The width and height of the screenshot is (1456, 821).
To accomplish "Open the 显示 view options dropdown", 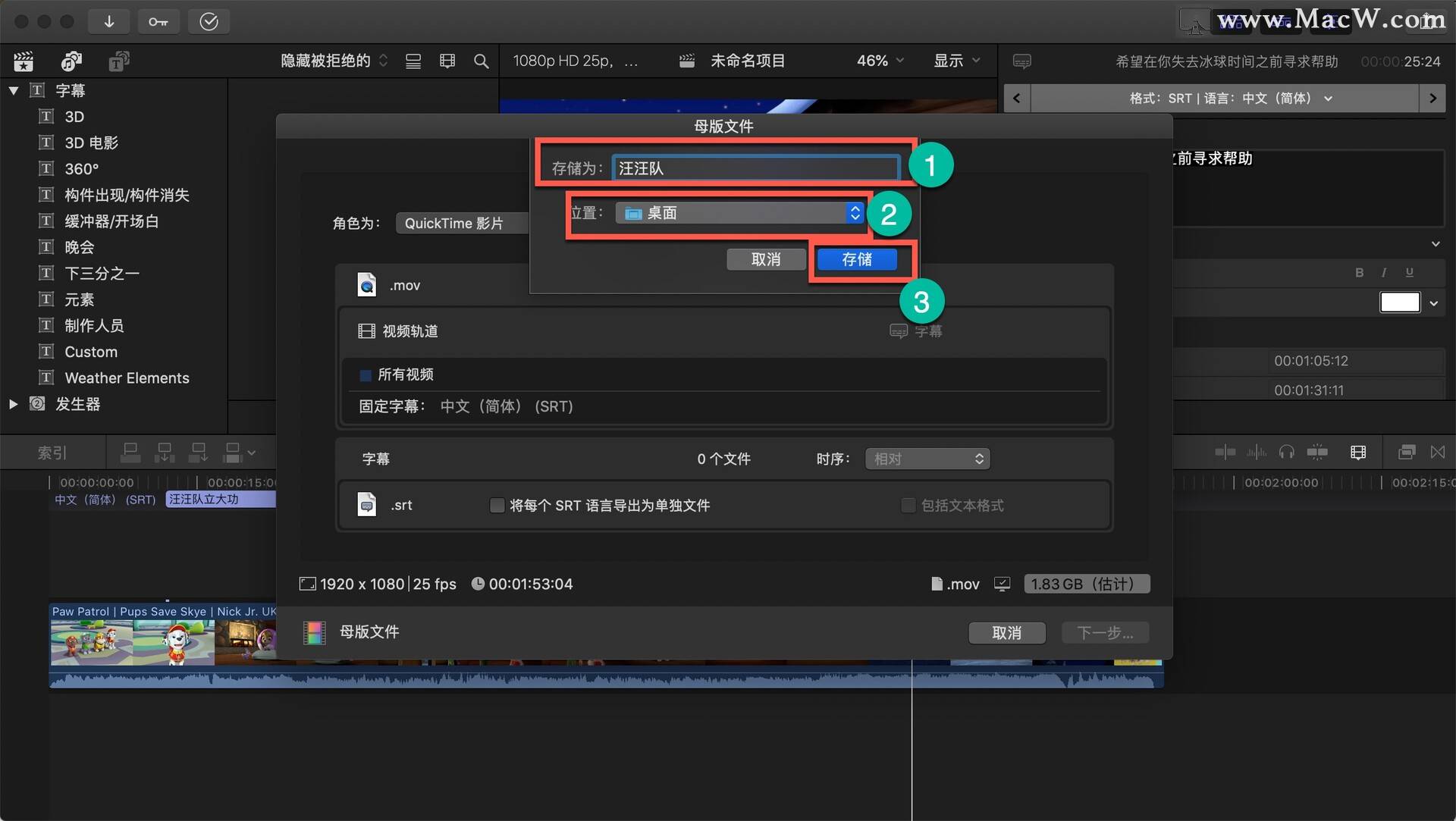I will [957, 61].
